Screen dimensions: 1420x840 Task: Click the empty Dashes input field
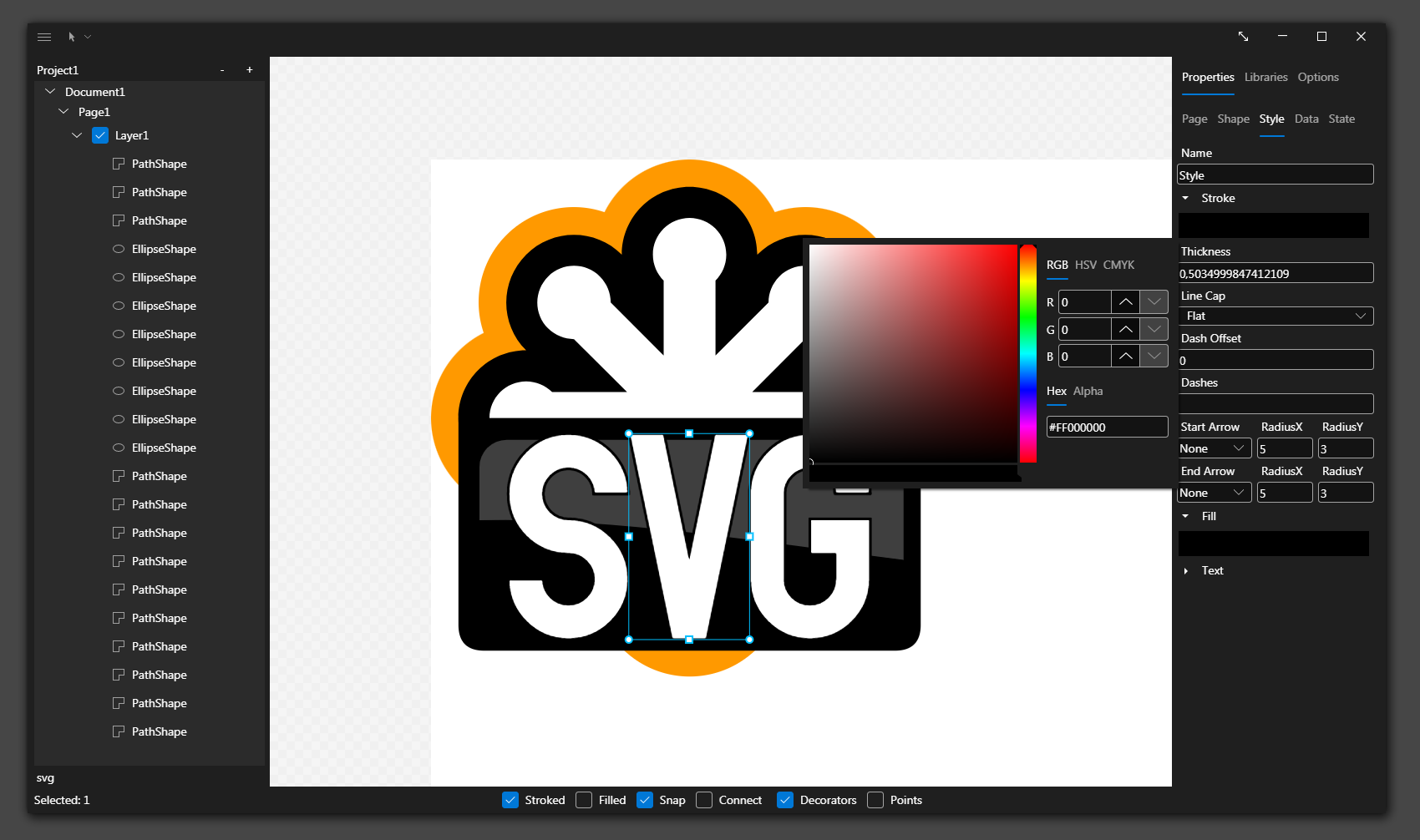(1275, 404)
